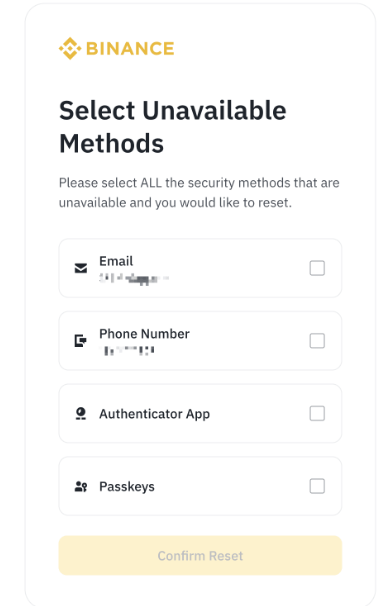The height and width of the screenshot is (606, 382).
Task: Click the blurred number under Phone Number
Action: pyautogui.click(x=128, y=351)
